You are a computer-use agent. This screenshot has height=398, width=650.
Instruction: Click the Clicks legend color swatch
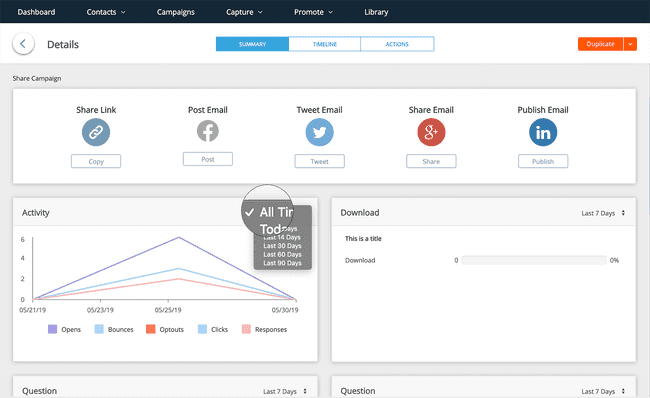tap(202, 329)
